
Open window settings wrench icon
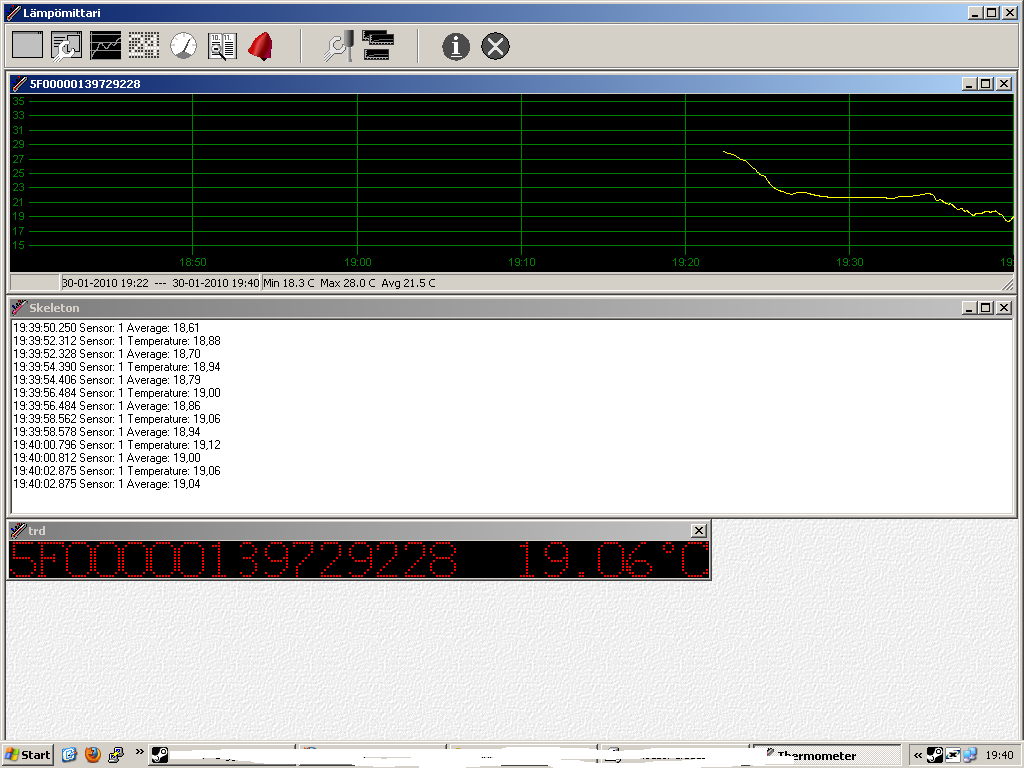point(66,45)
